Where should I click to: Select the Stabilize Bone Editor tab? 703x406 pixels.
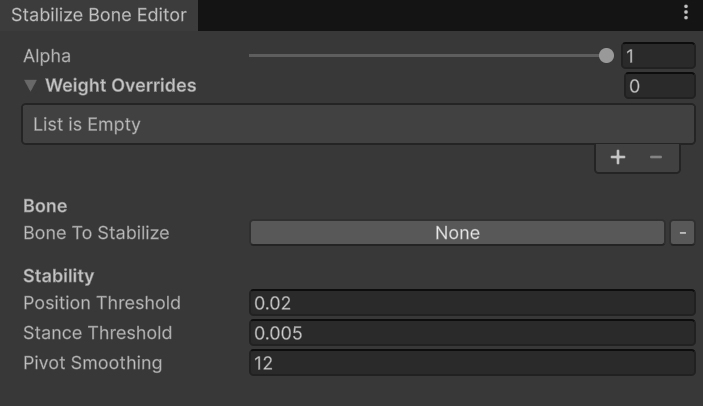coord(99,15)
